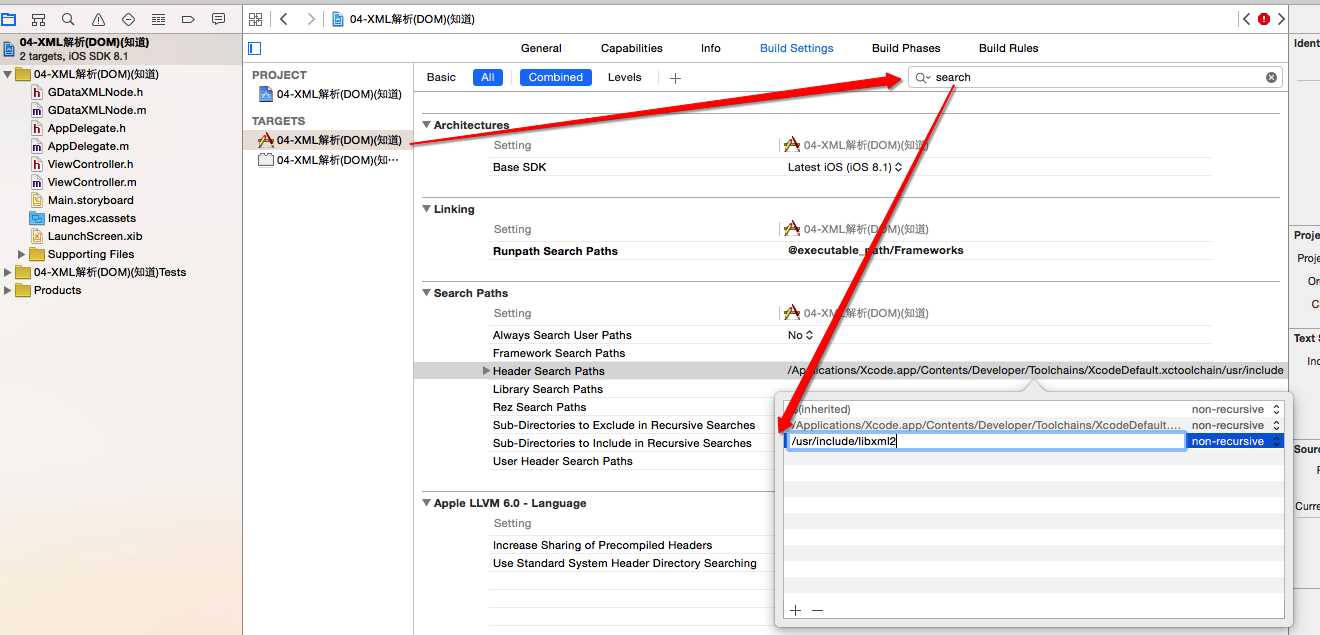Screen dimensions: 1320x635
Task: Clear the build settings search field
Action: (x=1271, y=77)
